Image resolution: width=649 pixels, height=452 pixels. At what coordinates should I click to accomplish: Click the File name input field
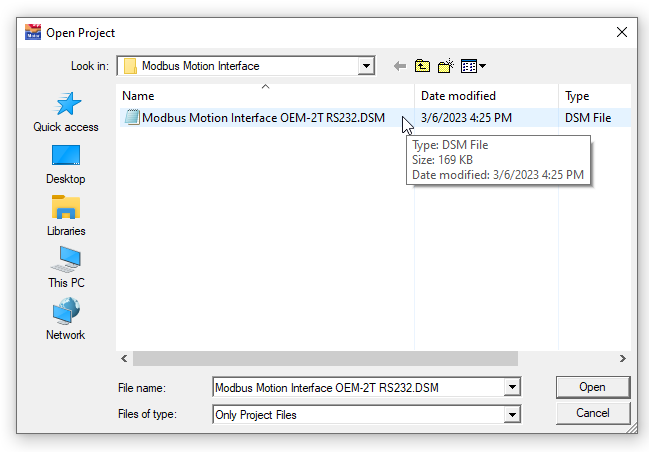point(358,387)
